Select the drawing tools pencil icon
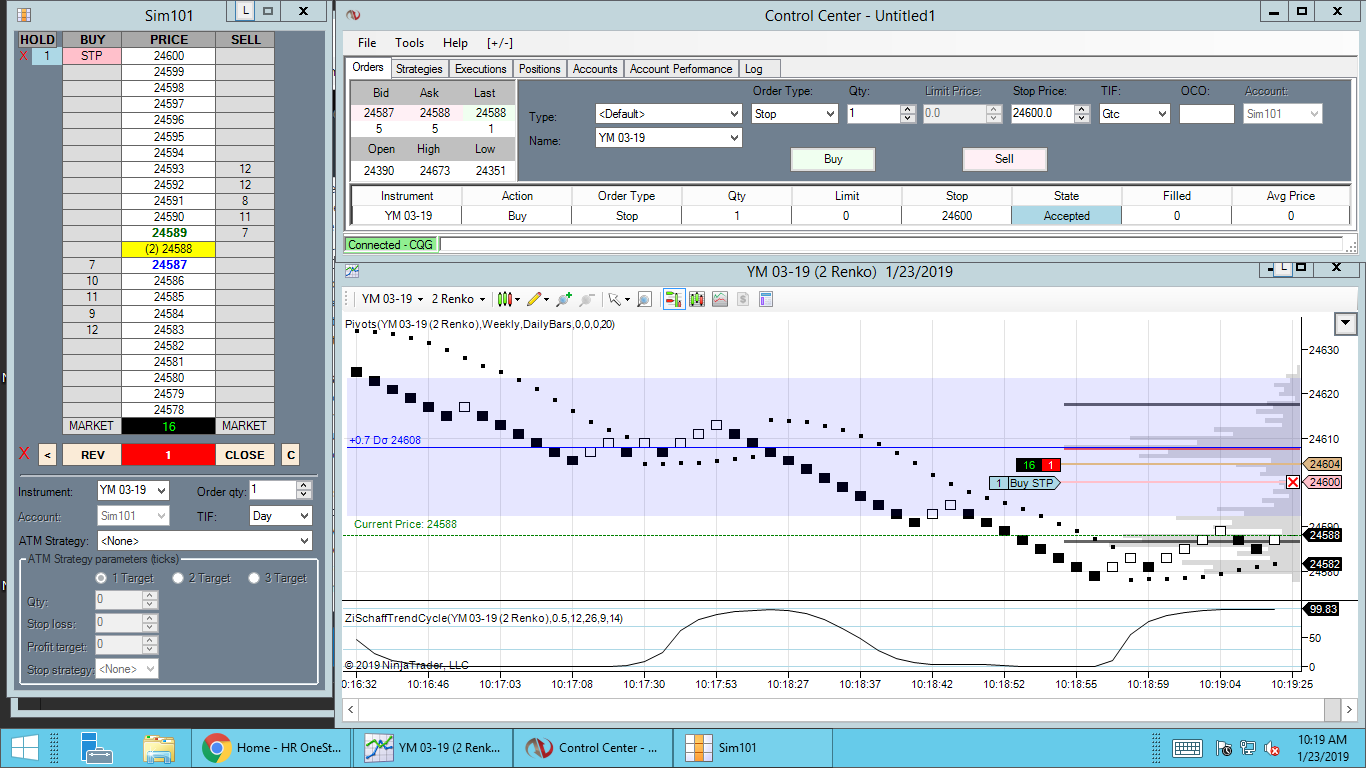1366x768 pixels. pos(537,299)
